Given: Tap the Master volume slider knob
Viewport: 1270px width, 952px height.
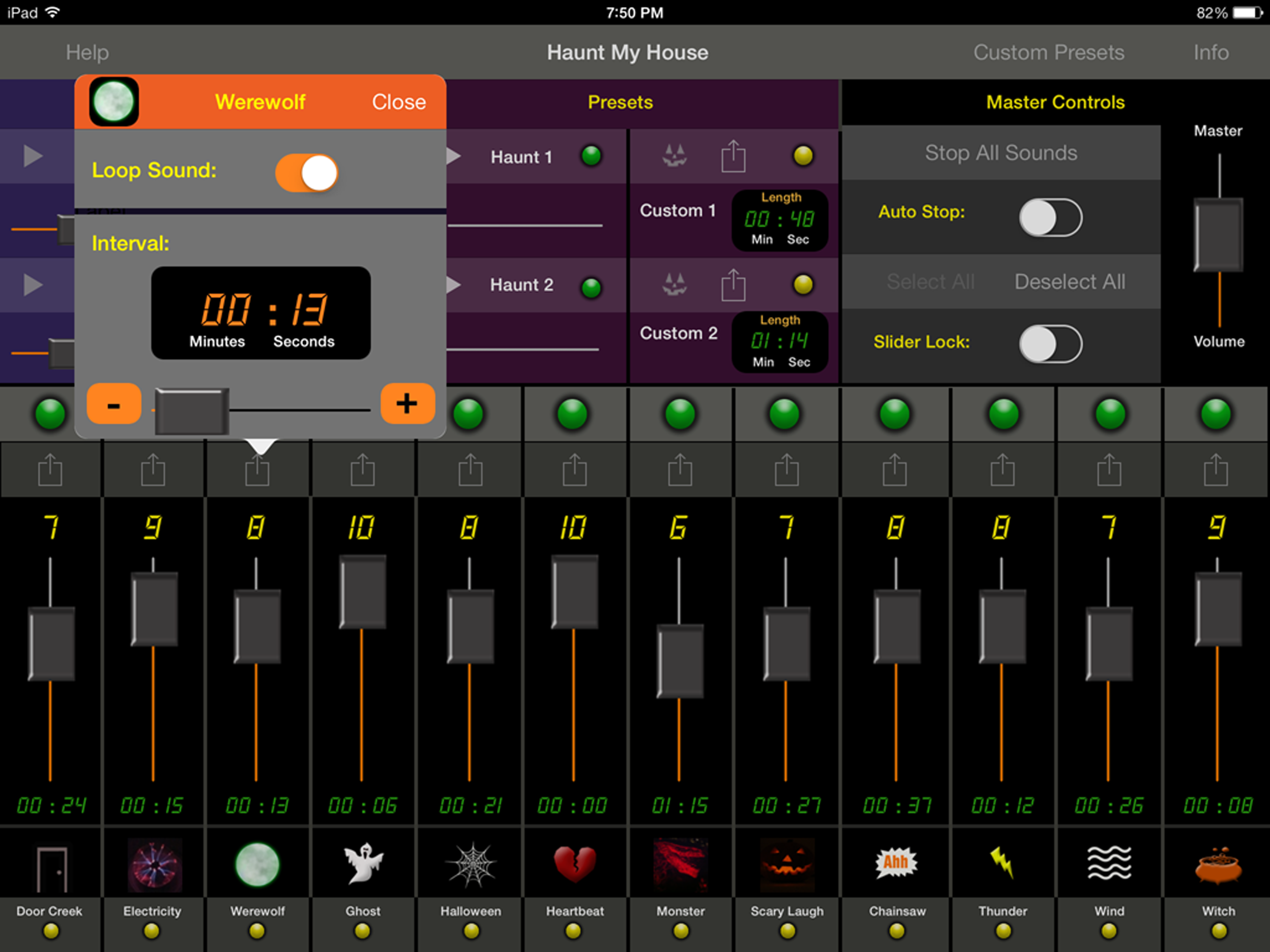Looking at the screenshot, I should (1218, 234).
